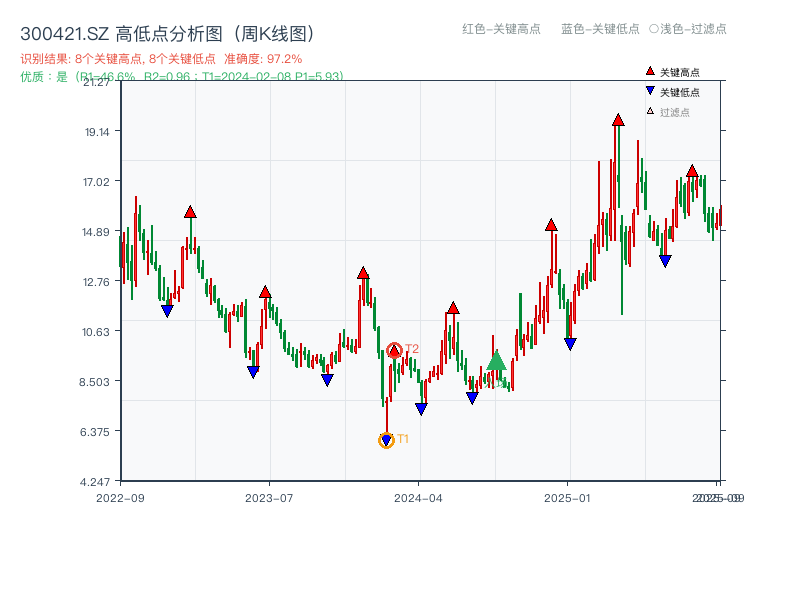Click the highest red peak marker near 2025

[x=616, y=118]
